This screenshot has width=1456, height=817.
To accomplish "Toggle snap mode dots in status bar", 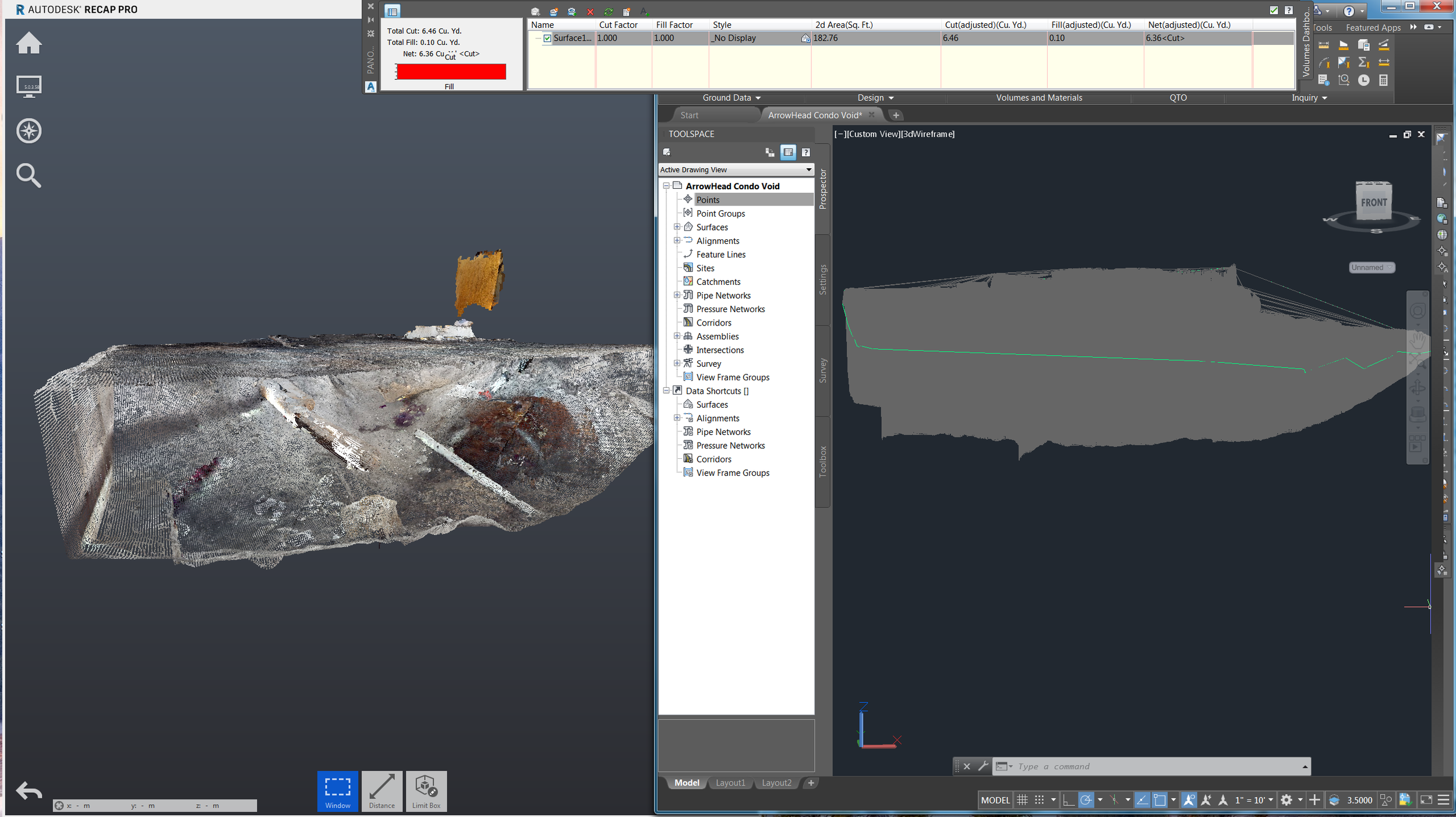I will coord(1040,800).
